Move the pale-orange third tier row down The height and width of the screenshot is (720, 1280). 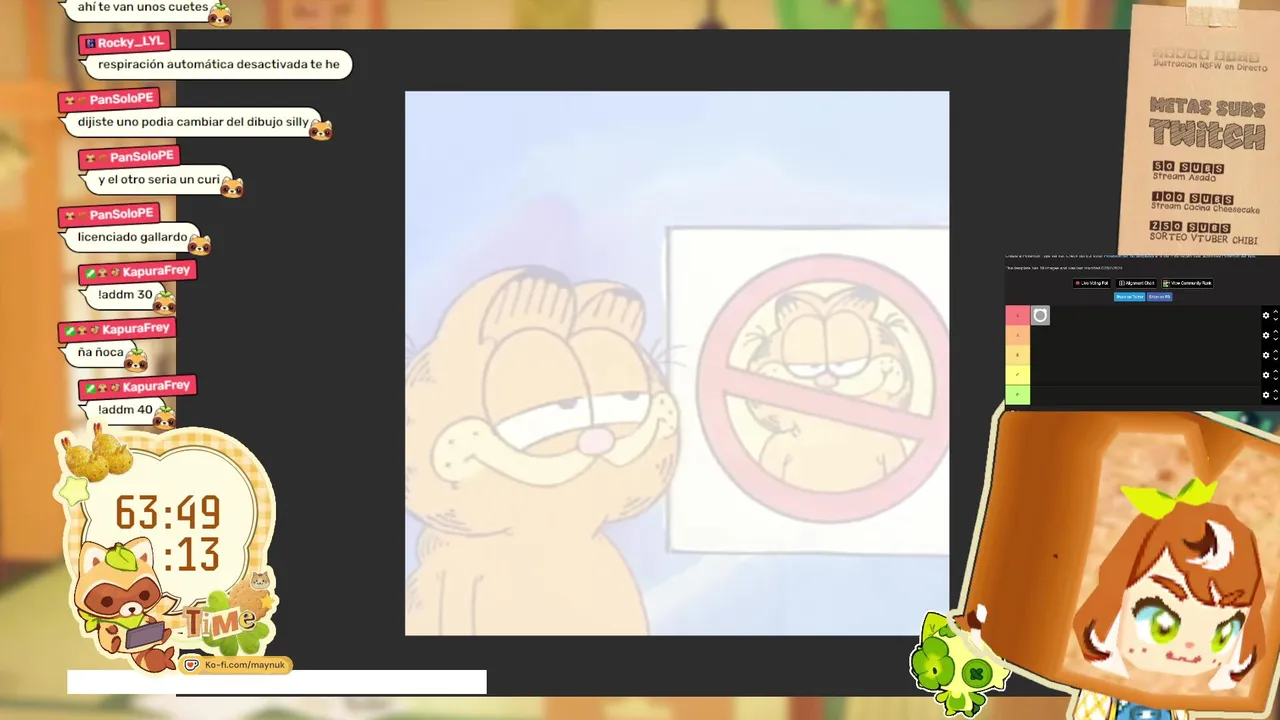point(1276,359)
